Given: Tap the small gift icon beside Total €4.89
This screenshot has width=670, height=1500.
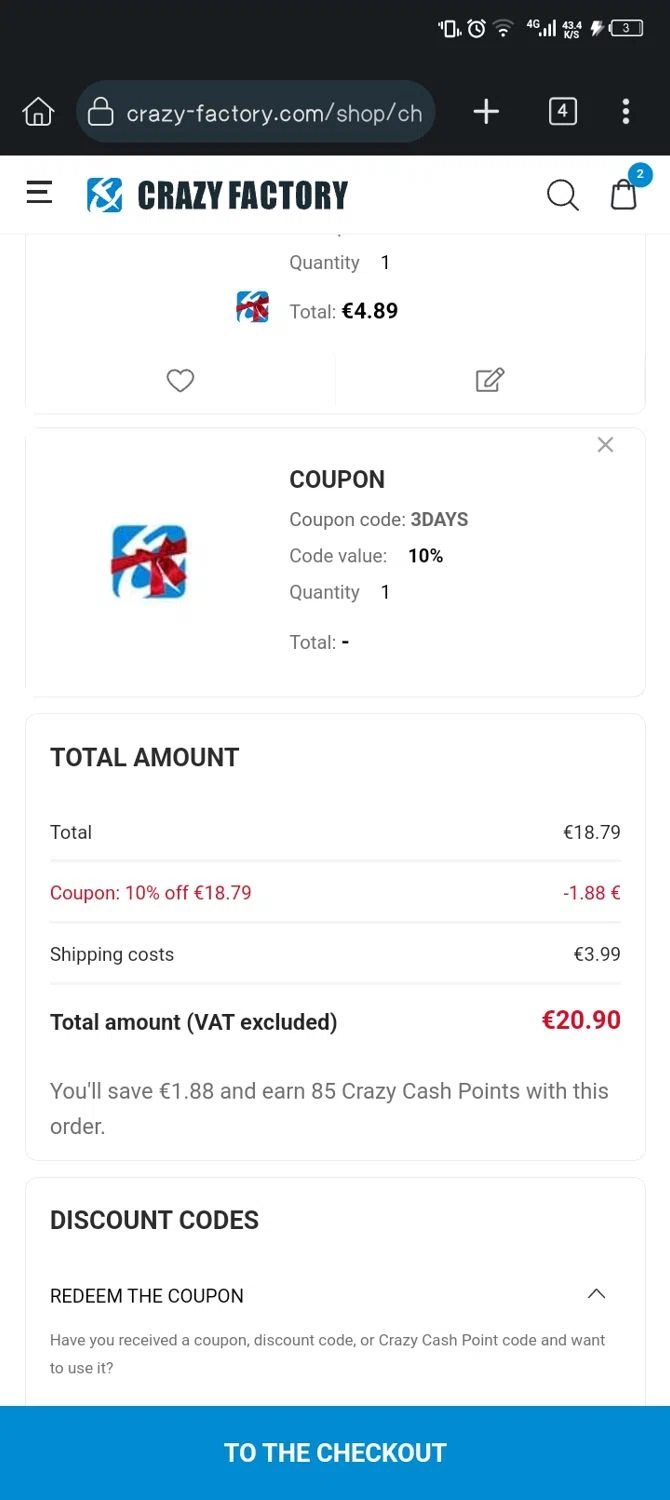Looking at the screenshot, I should tap(252, 307).
